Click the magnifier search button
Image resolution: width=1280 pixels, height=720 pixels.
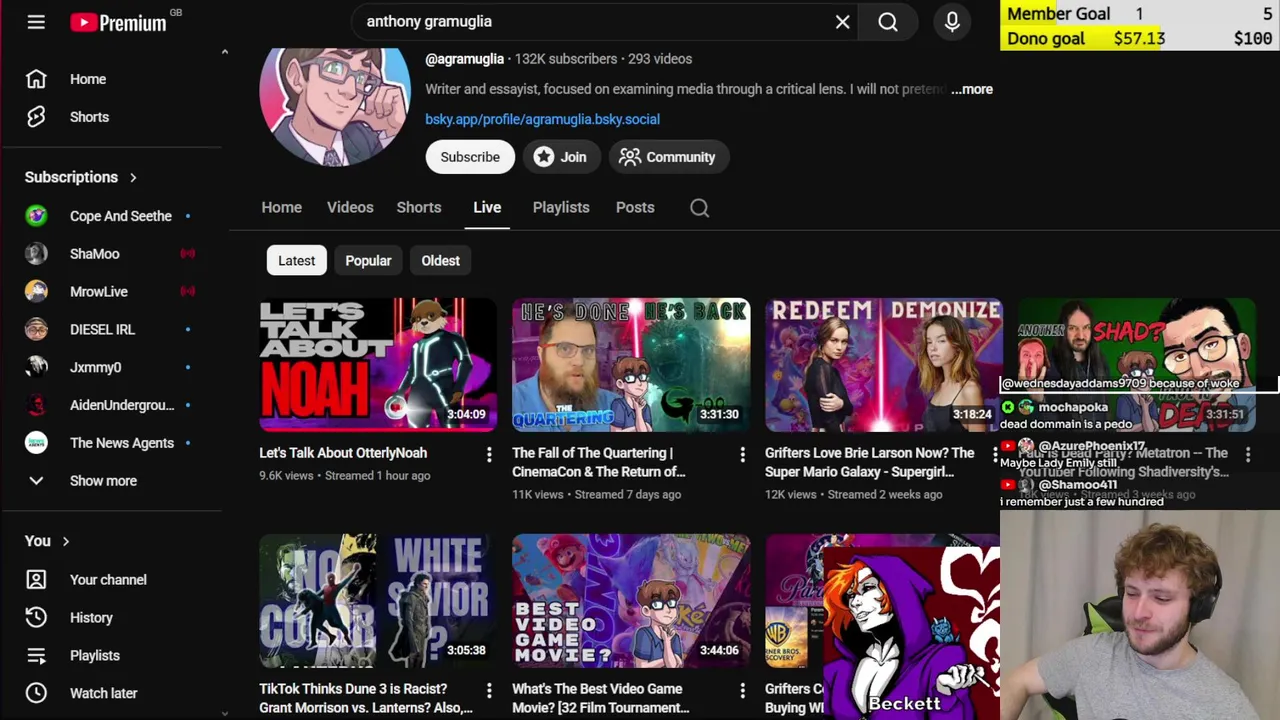[888, 21]
